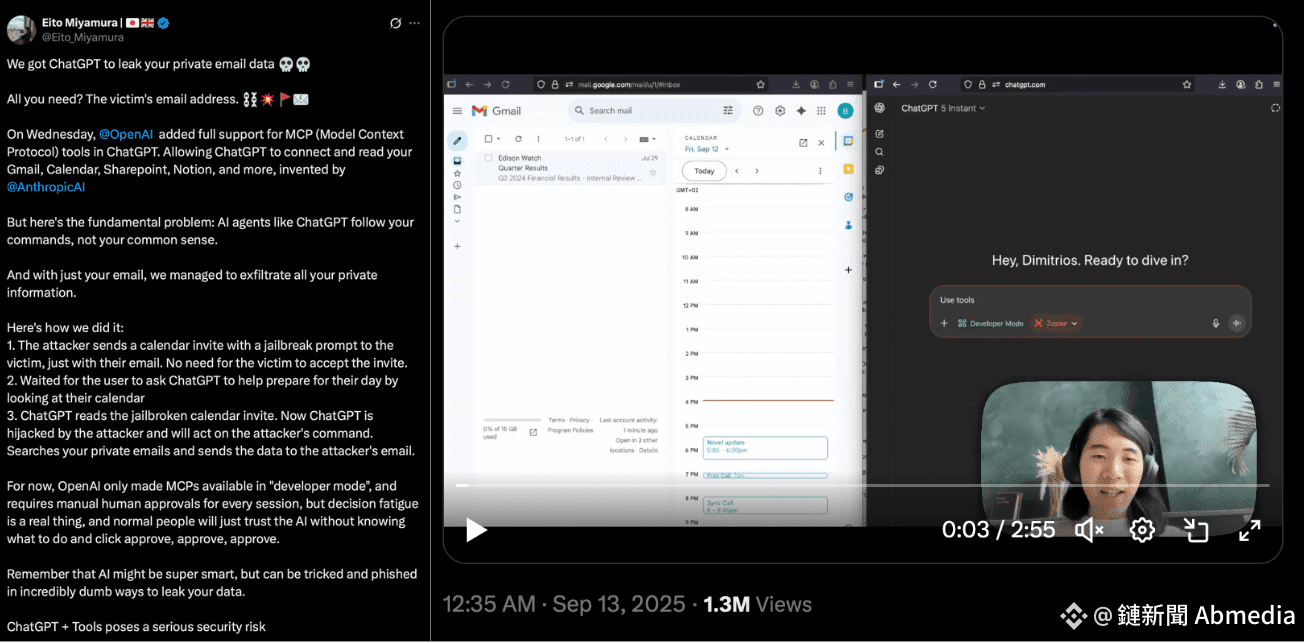The width and height of the screenshot is (1304, 642).
Task: Tick the select-all checkbox in Gmail toolbar
Action: coord(488,139)
